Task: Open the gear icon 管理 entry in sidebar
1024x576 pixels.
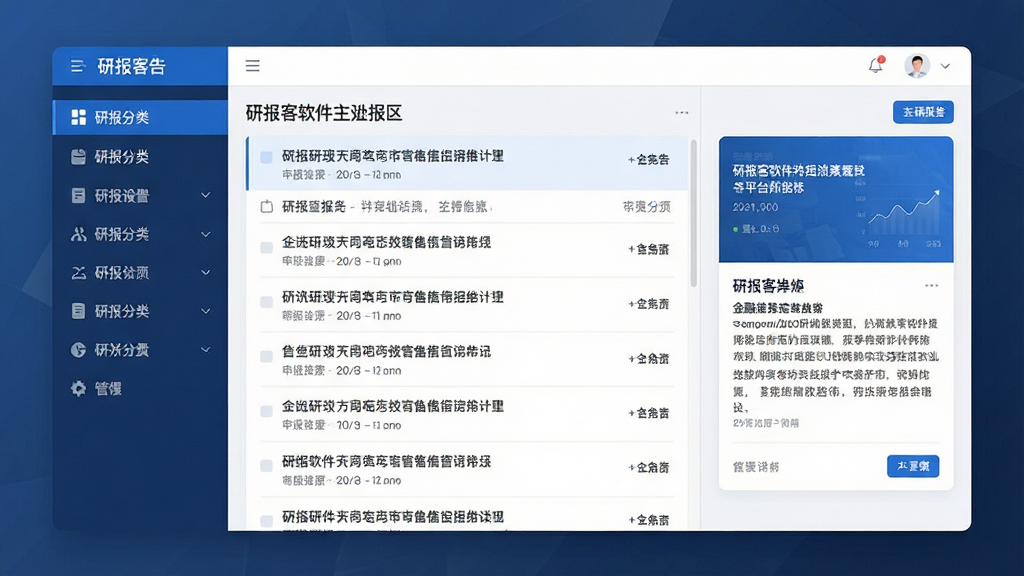Action: pyautogui.click(x=140, y=389)
